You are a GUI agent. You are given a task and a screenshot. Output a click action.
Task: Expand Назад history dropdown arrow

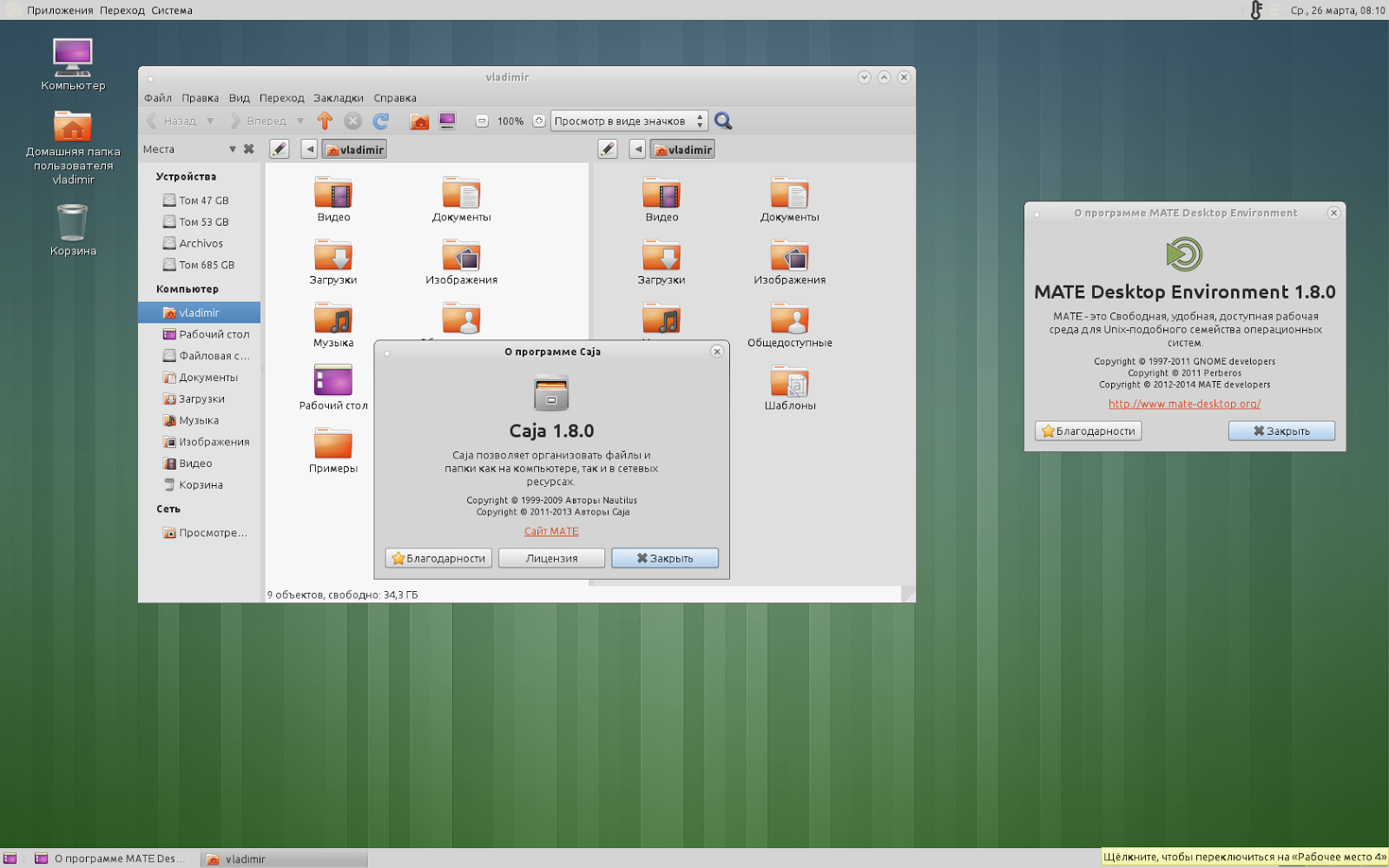210,121
